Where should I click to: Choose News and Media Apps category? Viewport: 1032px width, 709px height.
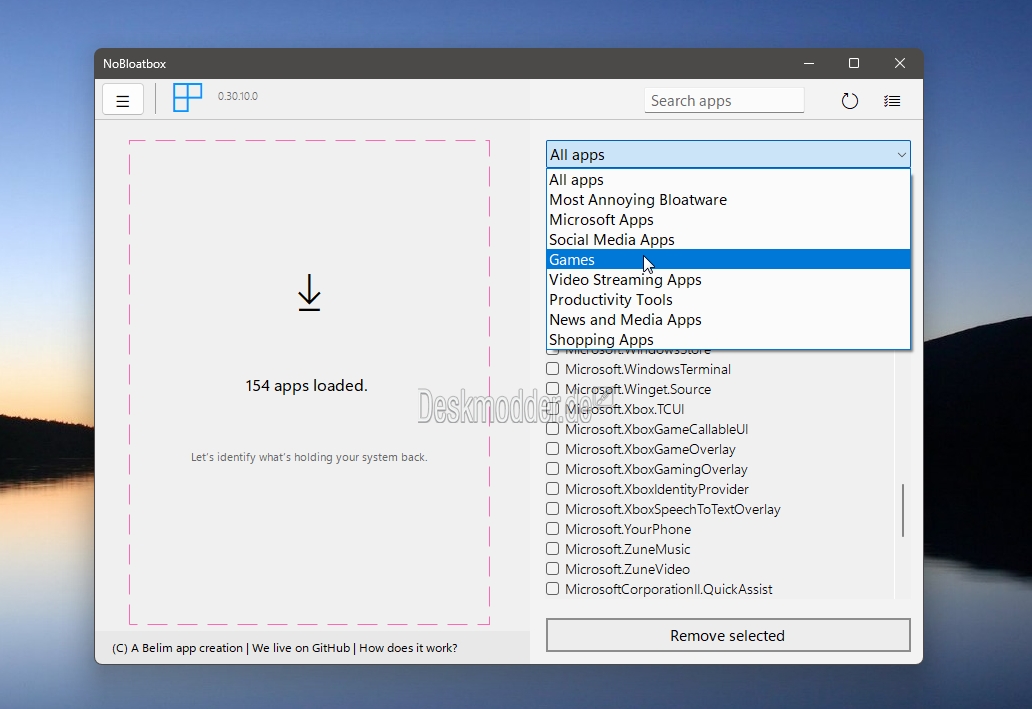(x=729, y=320)
